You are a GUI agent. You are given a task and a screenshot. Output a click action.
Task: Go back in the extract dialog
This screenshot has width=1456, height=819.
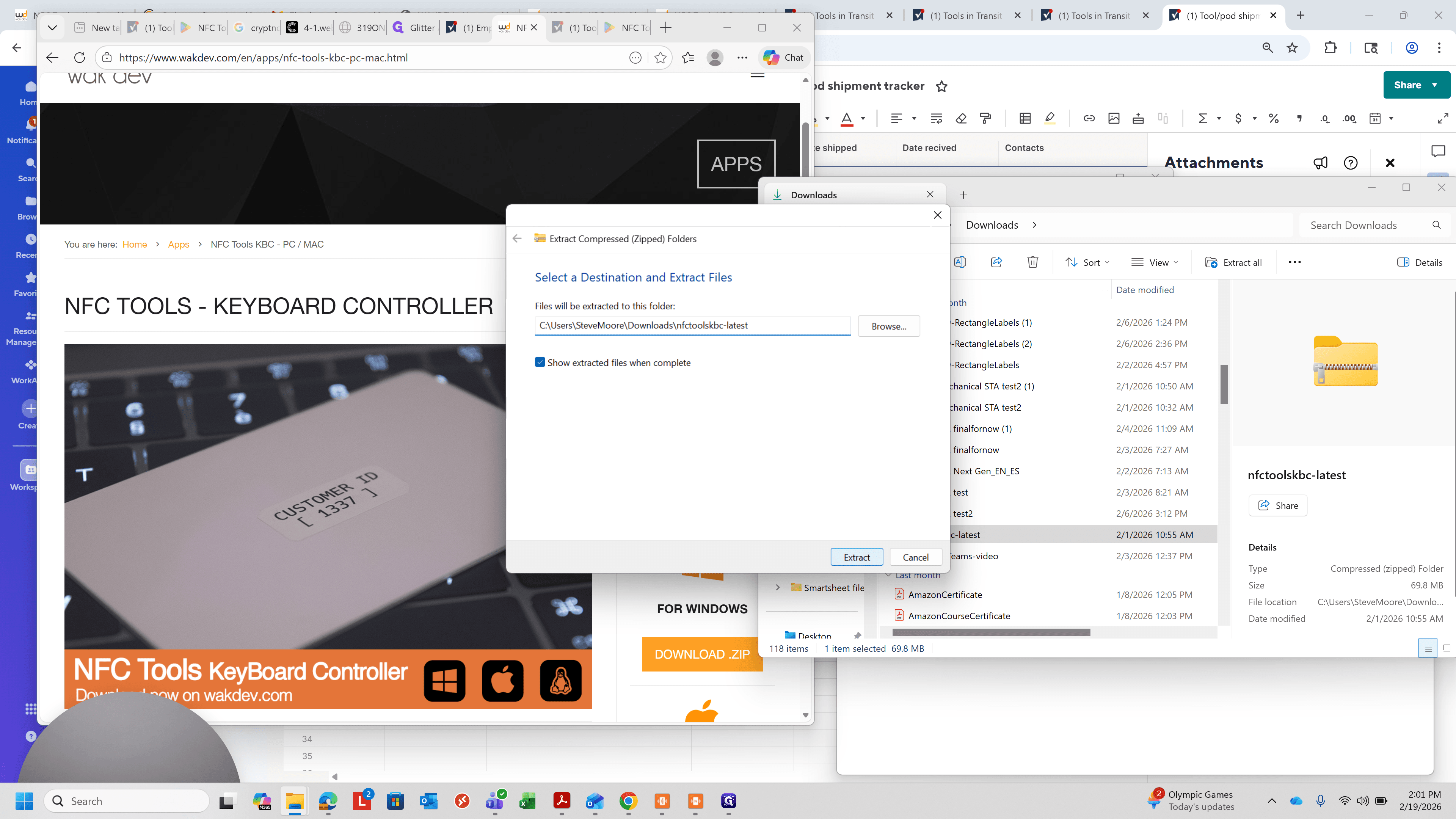pos(517,238)
